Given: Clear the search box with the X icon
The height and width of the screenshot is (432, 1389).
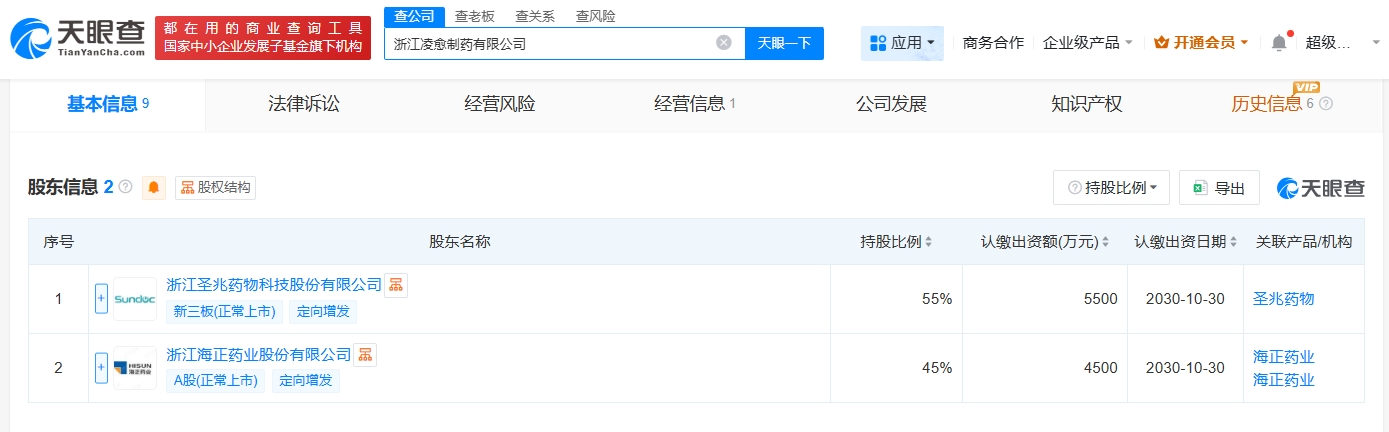Looking at the screenshot, I should [x=724, y=43].
